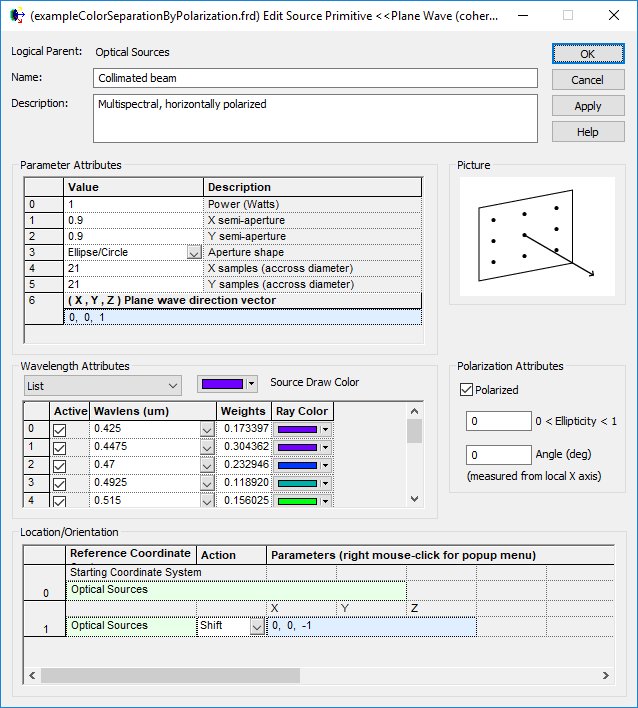The height and width of the screenshot is (708, 638).
Task: Click the polarization Angle (deg) field
Action: point(499,455)
